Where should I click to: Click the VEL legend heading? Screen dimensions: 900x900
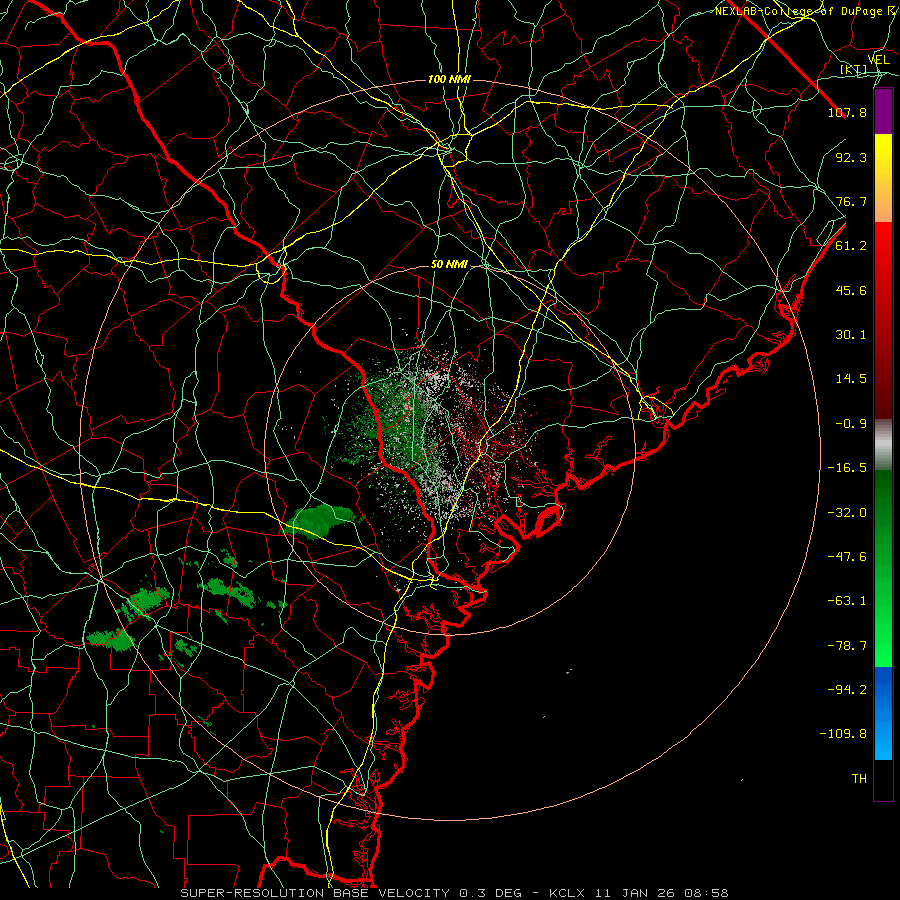tap(878, 60)
